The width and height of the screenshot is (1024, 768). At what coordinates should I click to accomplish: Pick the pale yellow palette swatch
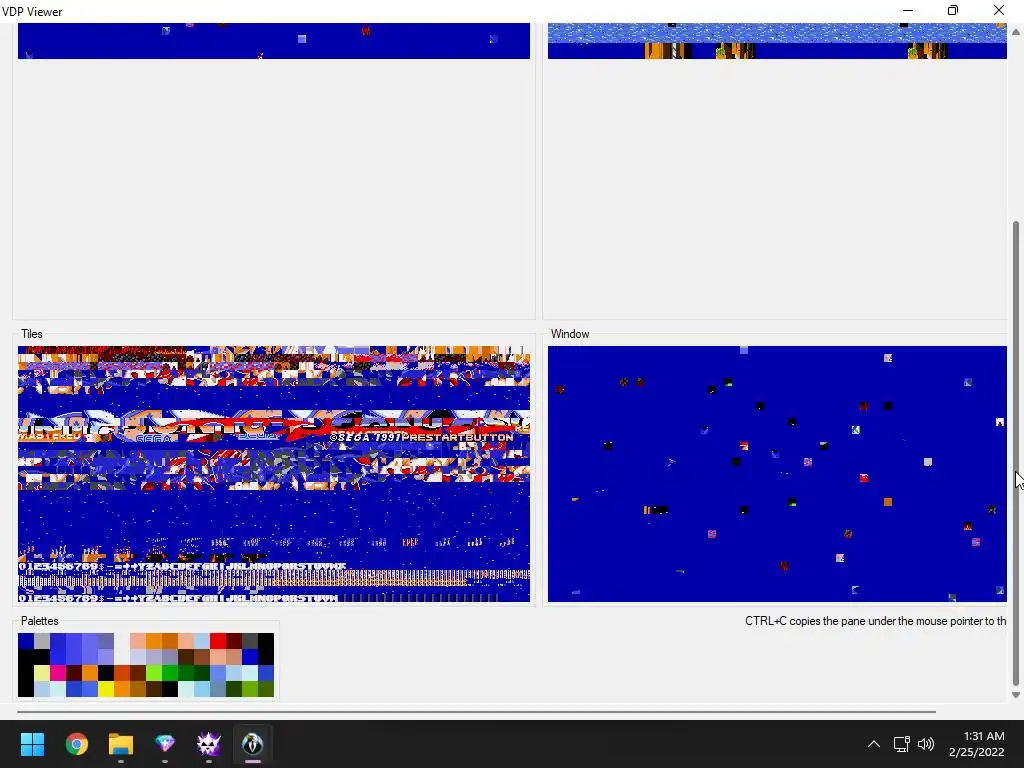click(42, 673)
